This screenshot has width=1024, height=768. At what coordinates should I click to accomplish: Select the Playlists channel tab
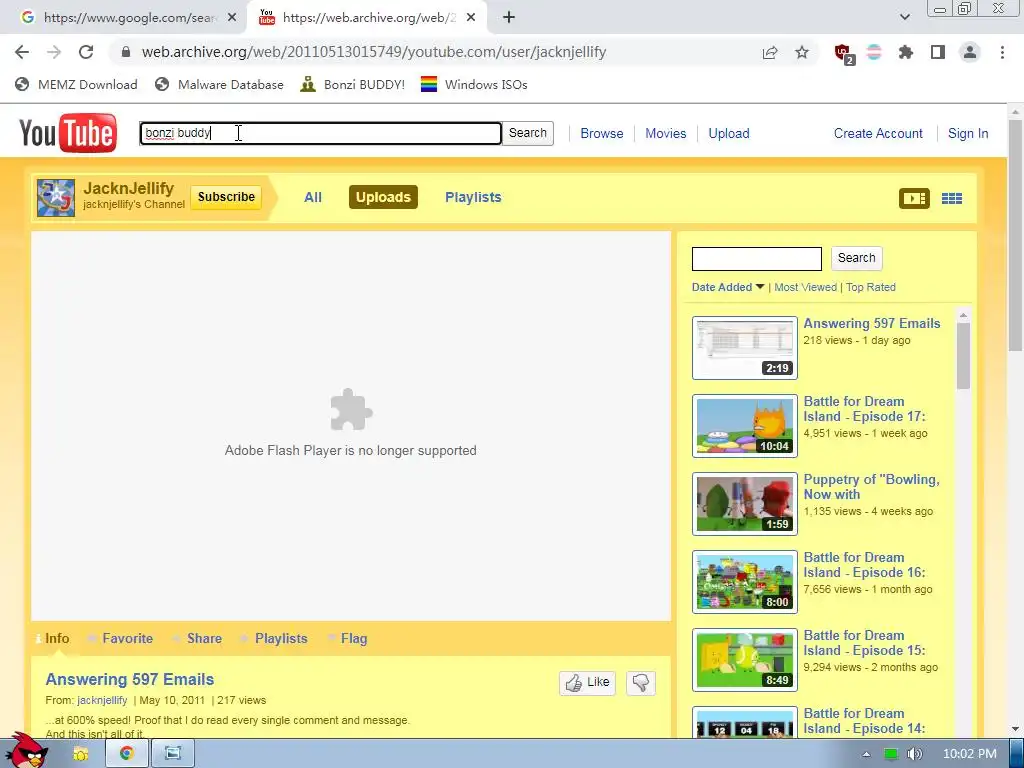coord(473,197)
